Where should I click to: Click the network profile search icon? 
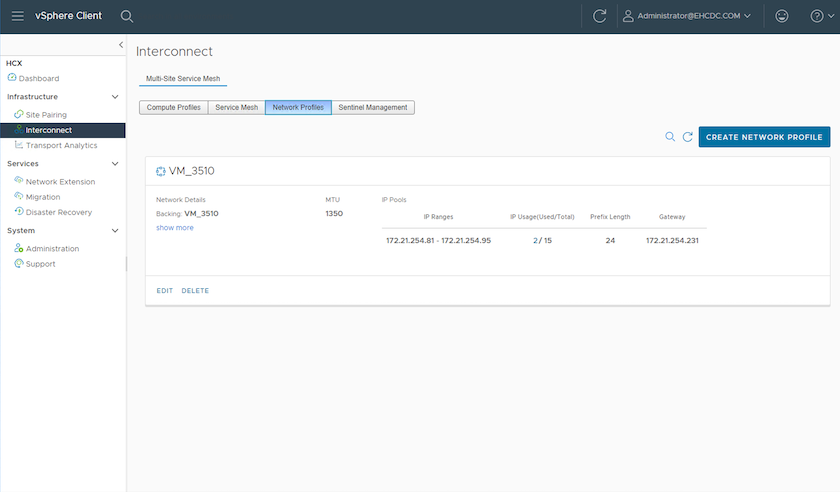(x=670, y=137)
